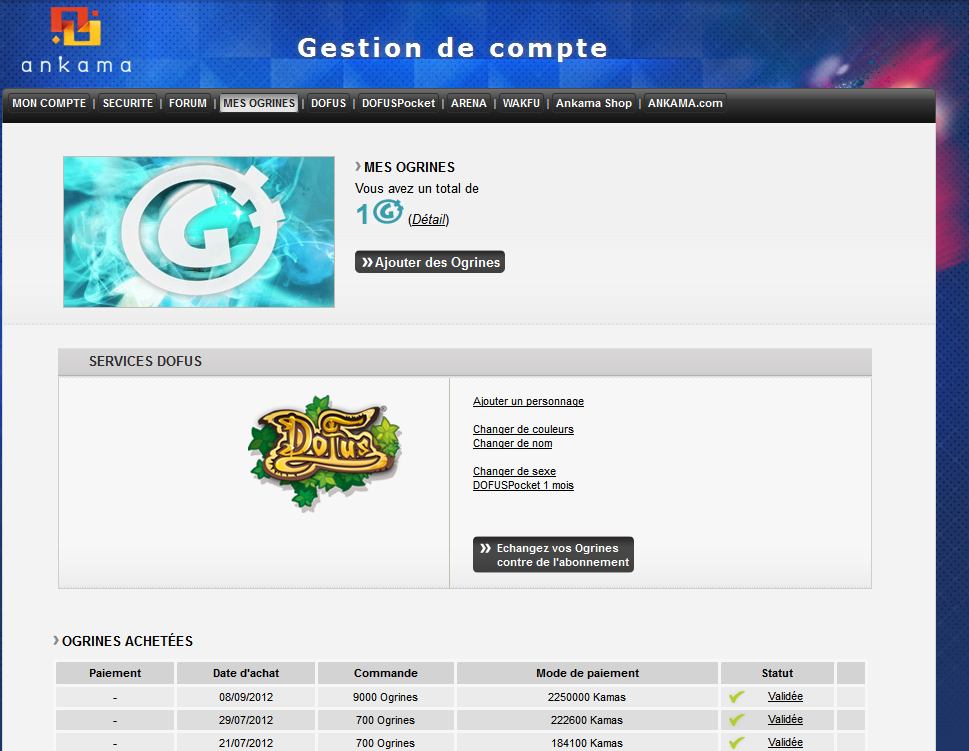969x751 pixels.
Task: Click the Date d'achat column header
Action: (246, 673)
